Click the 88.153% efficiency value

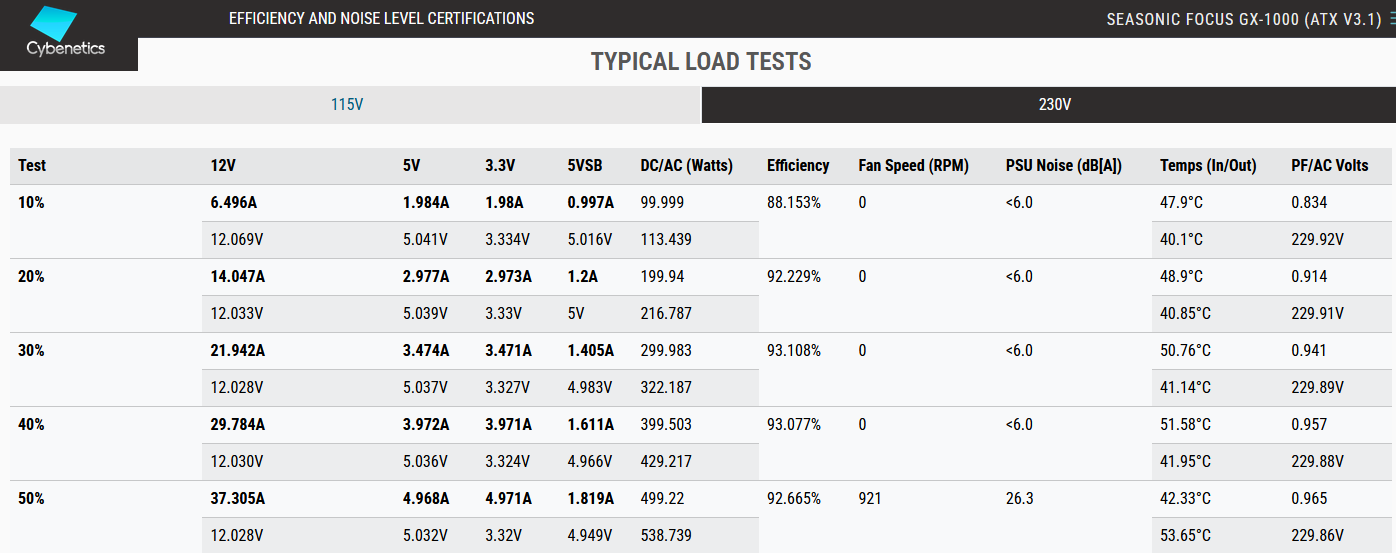[794, 203]
